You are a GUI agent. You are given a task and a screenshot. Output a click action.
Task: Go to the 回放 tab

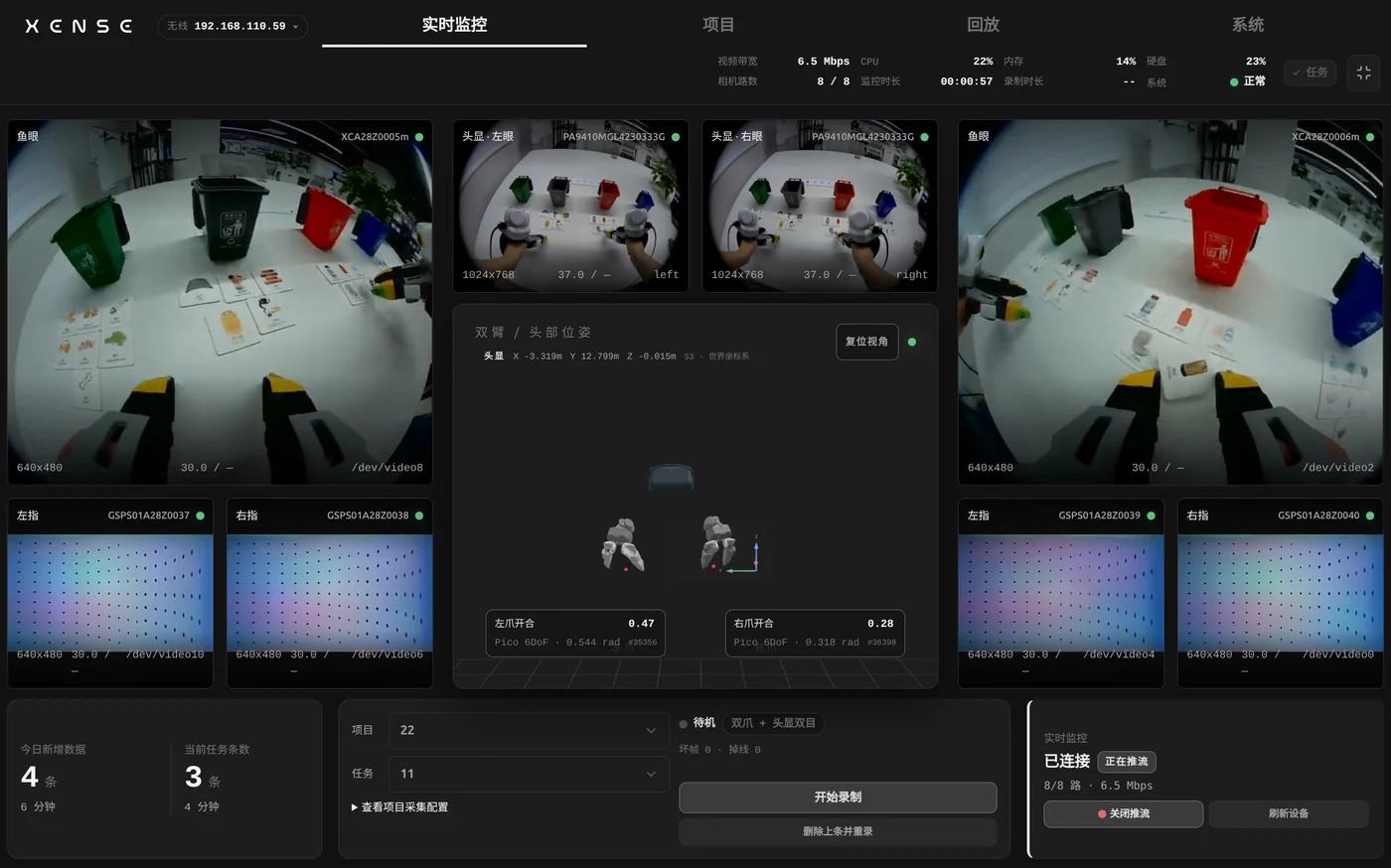pos(983,25)
